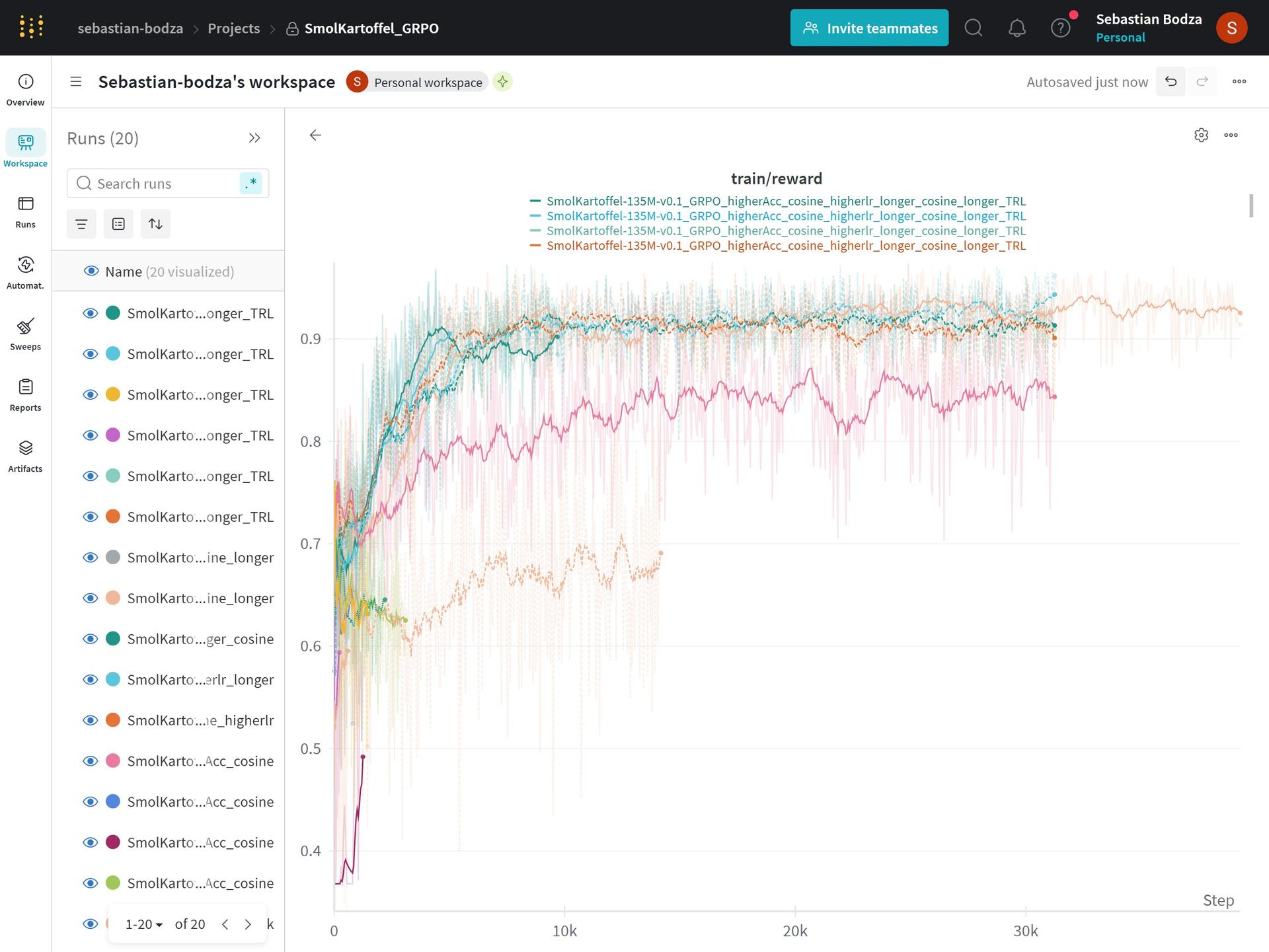Open the Automations sidebar icon
This screenshot has height=952, width=1269.
[x=25, y=272]
